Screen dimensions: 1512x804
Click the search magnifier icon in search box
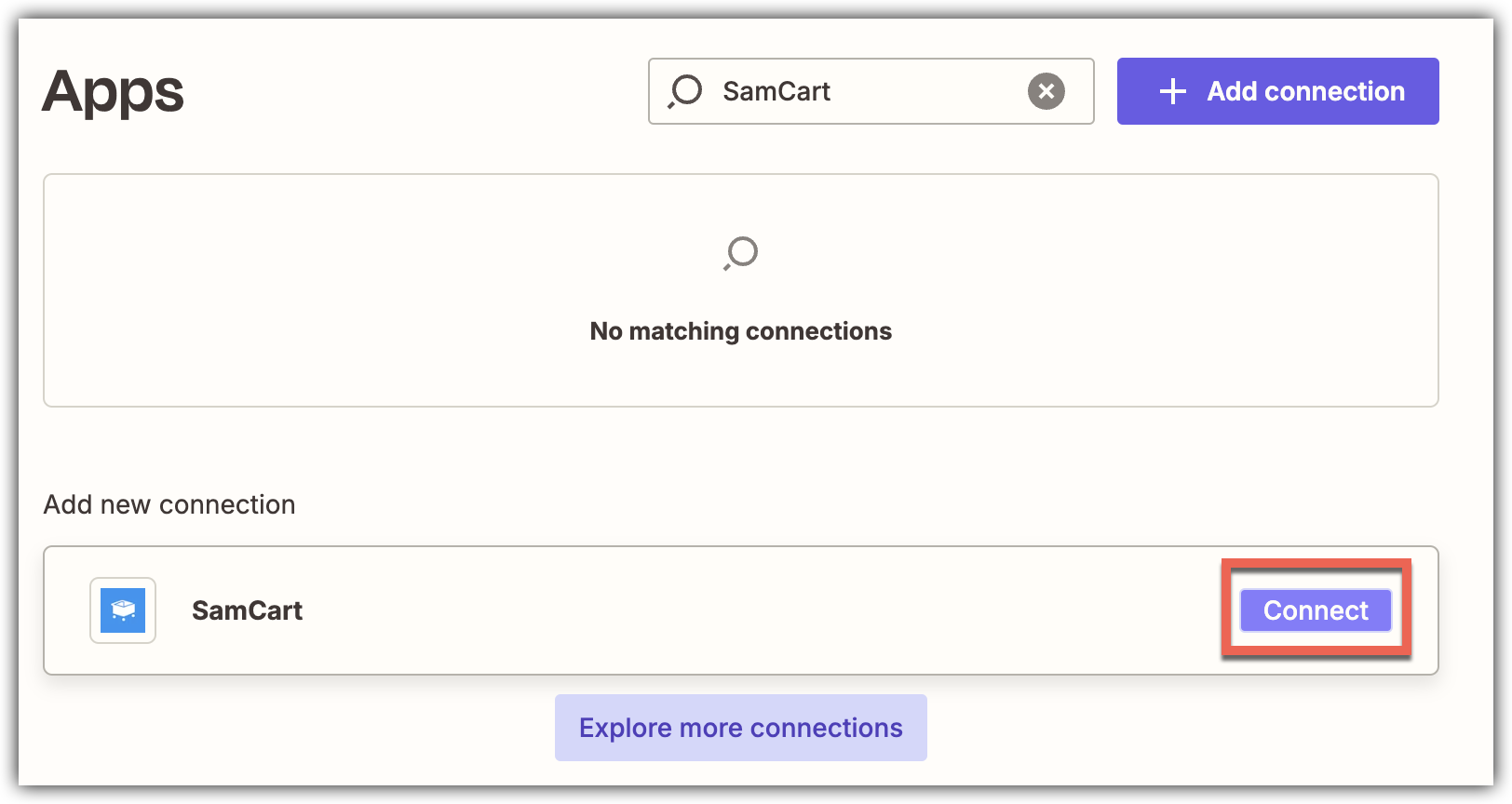pos(685,91)
